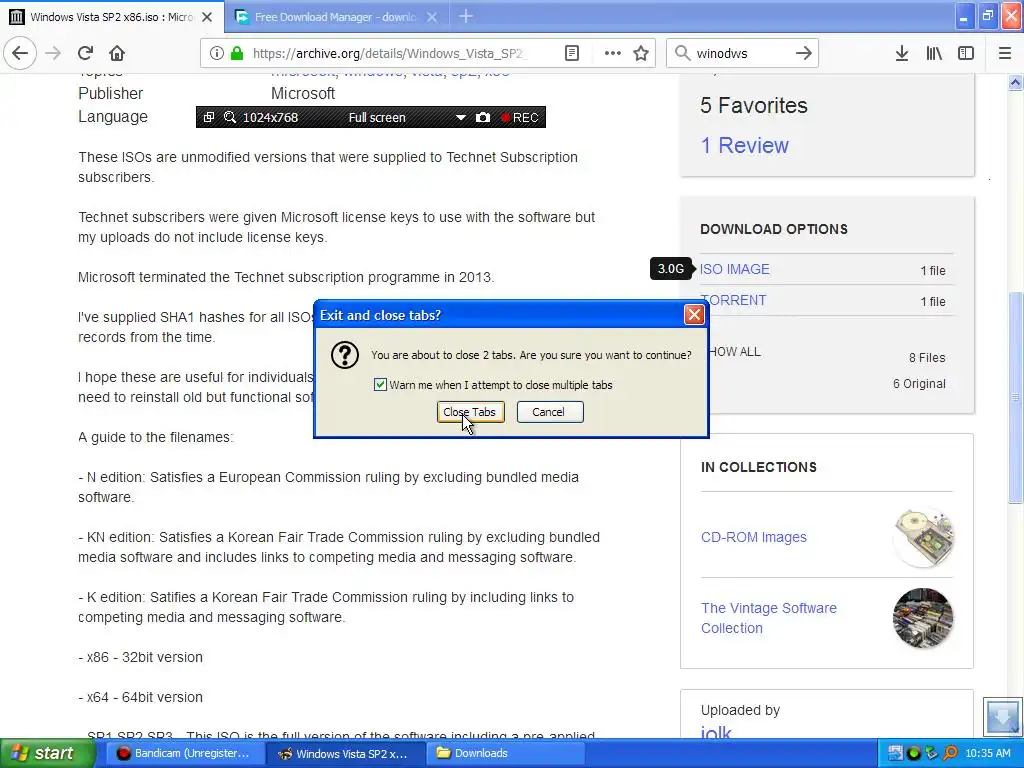Click the search box containing winodws
This screenshot has height=768, width=1024.
point(742,54)
